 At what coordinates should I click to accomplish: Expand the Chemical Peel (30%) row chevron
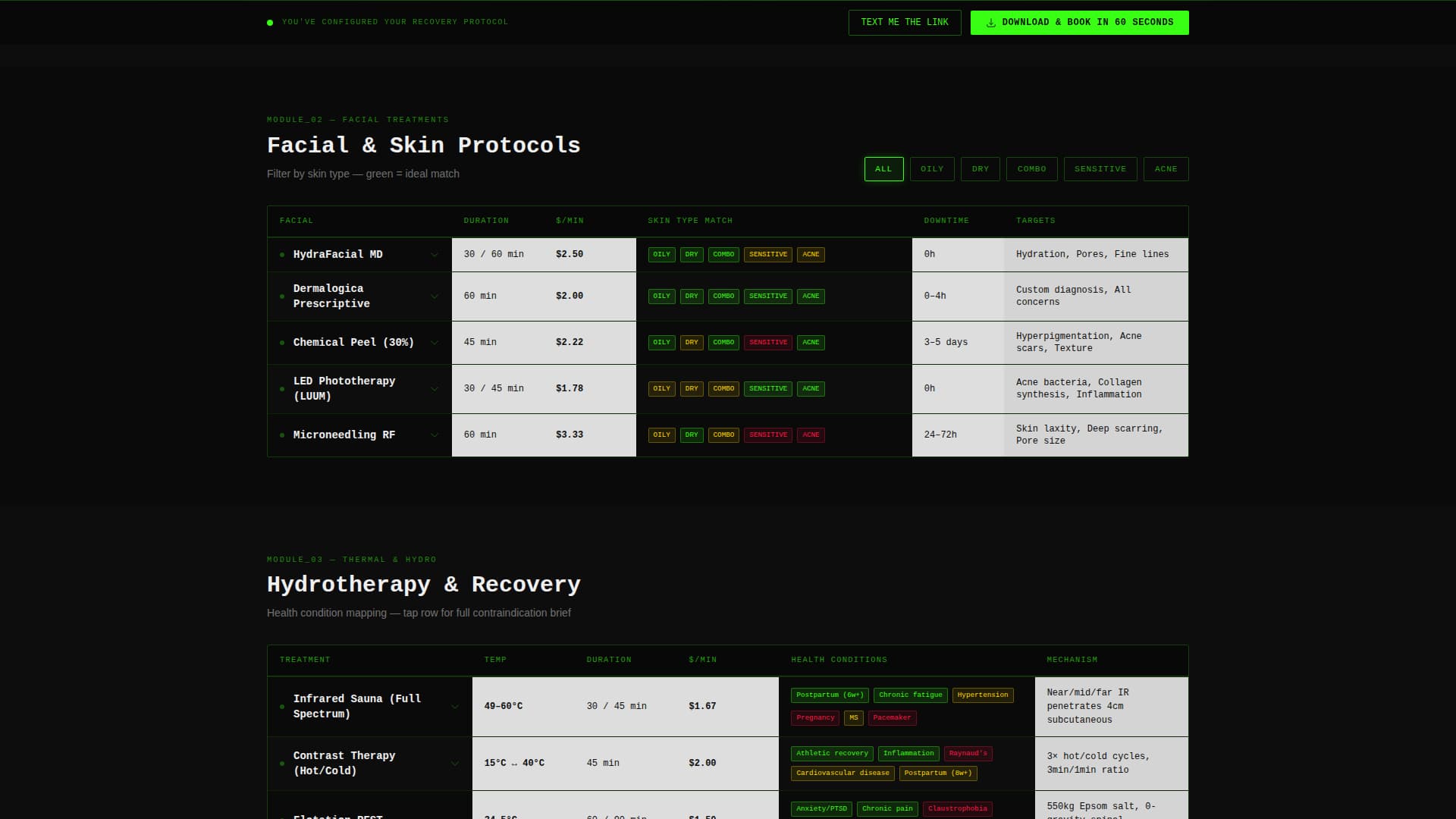(435, 343)
